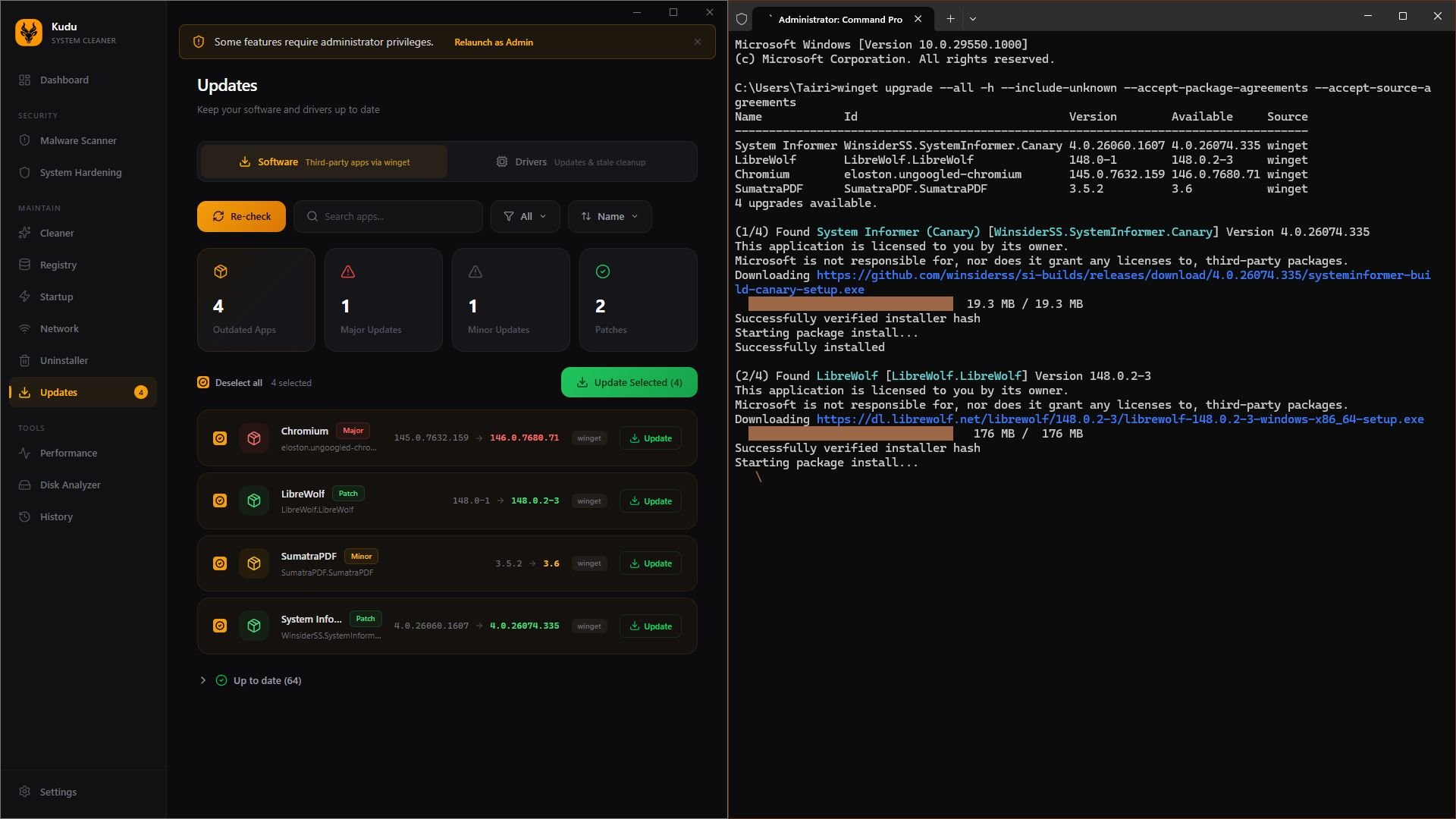Click the Performance pulse icon in the sidebar

pyautogui.click(x=24, y=453)
